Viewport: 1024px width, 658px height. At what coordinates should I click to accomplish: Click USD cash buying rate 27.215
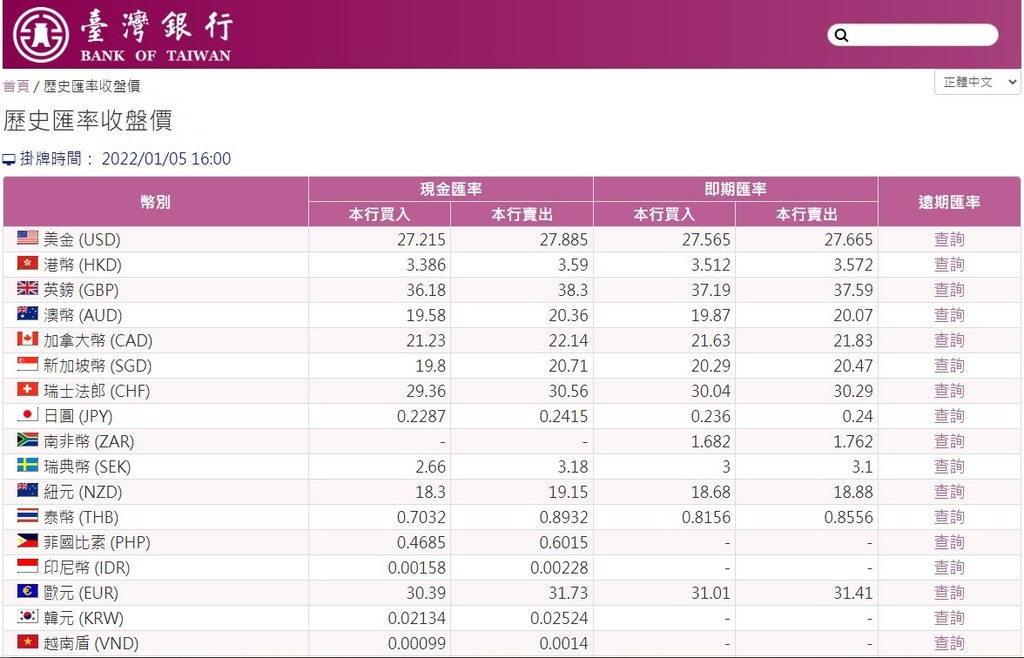click(421, 240)
